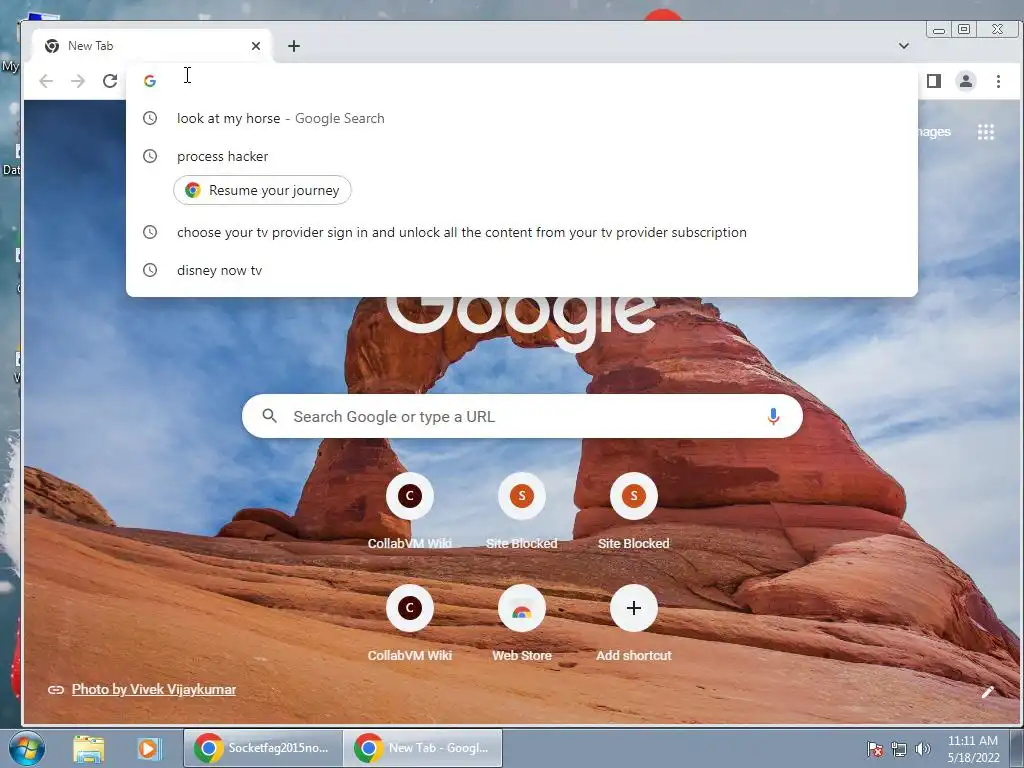Viewport: 1024px width, 768px height.
Task: Open the profile avatar icon
Action: [x=966, y=81]
